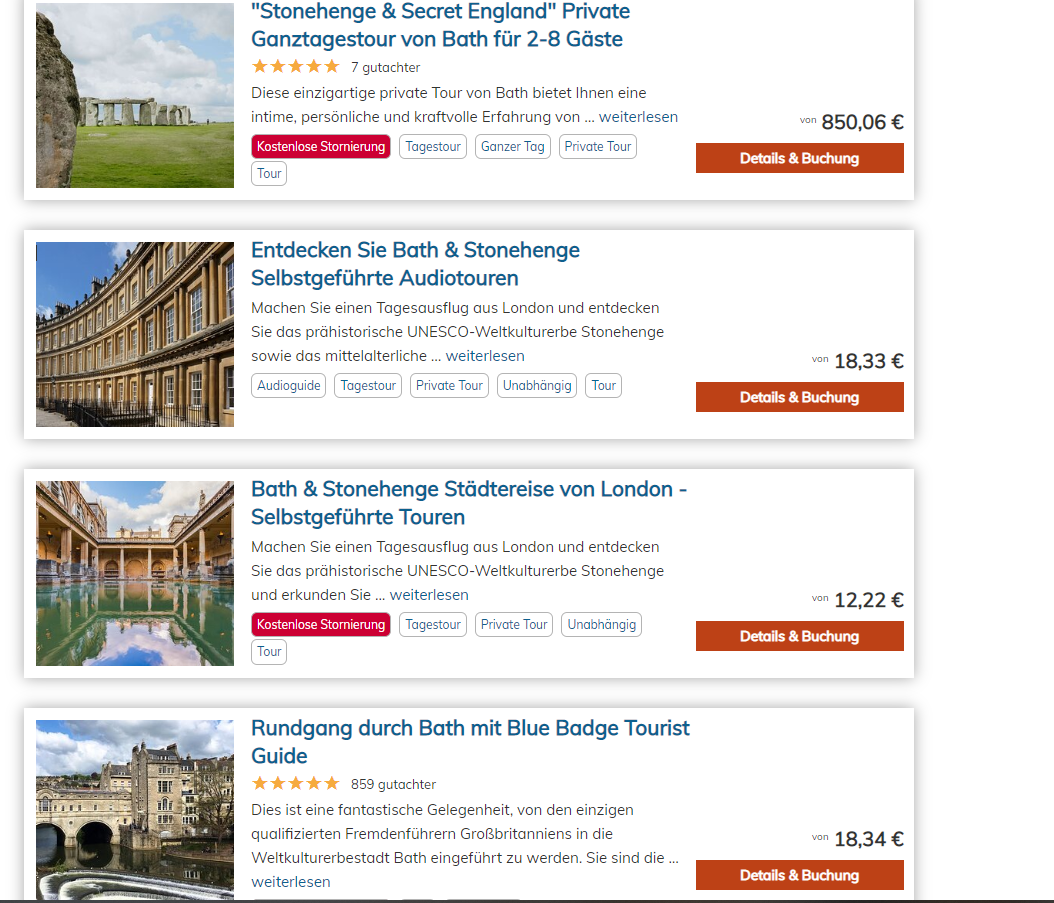Select Unabhängig tag in Audiotouren listing
The image size is (1054, 903).
coord(536,385)
